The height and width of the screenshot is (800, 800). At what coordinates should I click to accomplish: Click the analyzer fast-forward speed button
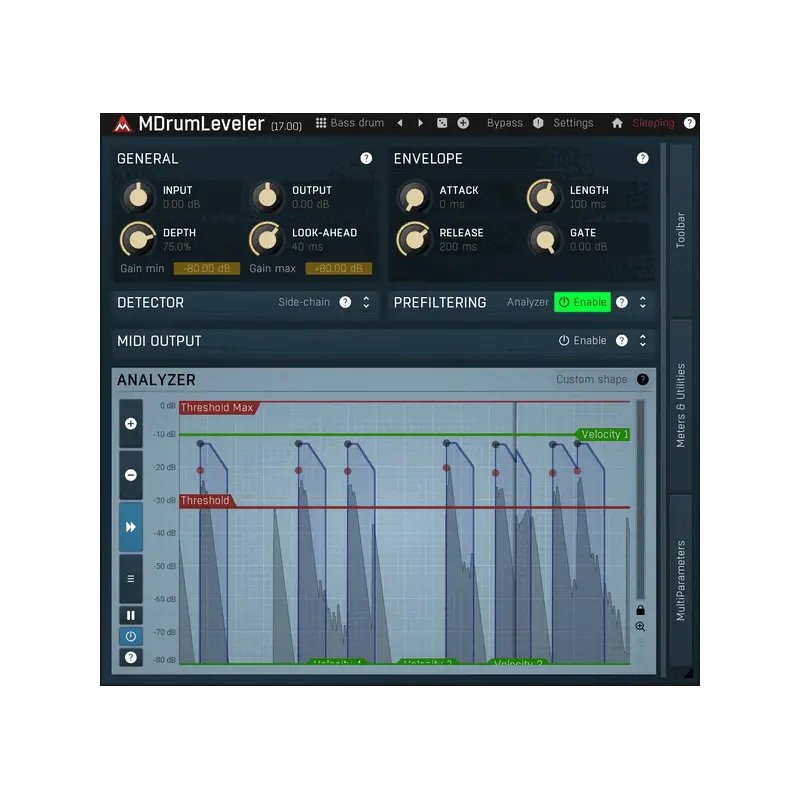click(131, 527)
